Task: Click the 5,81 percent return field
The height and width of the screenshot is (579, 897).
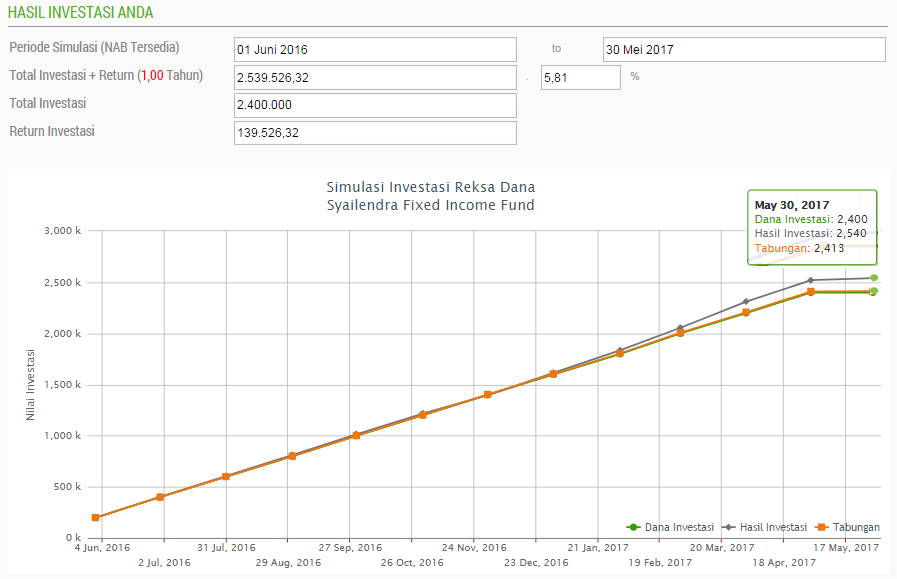Action: [x=581, y=77]
